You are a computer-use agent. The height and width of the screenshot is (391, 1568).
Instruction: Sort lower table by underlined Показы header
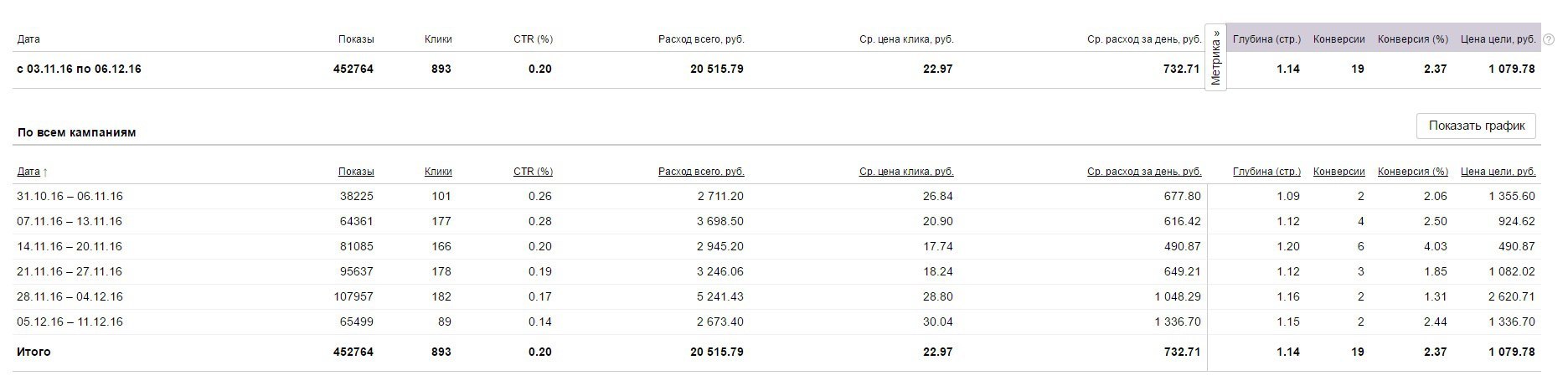[356, 172]
